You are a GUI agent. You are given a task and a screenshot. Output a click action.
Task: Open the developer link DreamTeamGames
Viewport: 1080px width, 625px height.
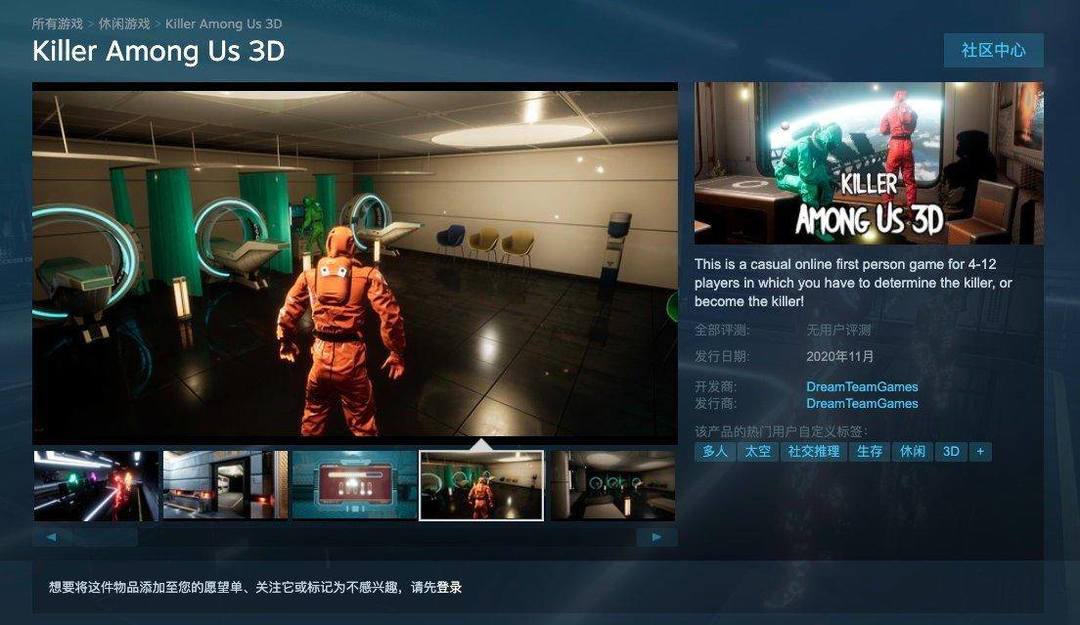(862, 387)
